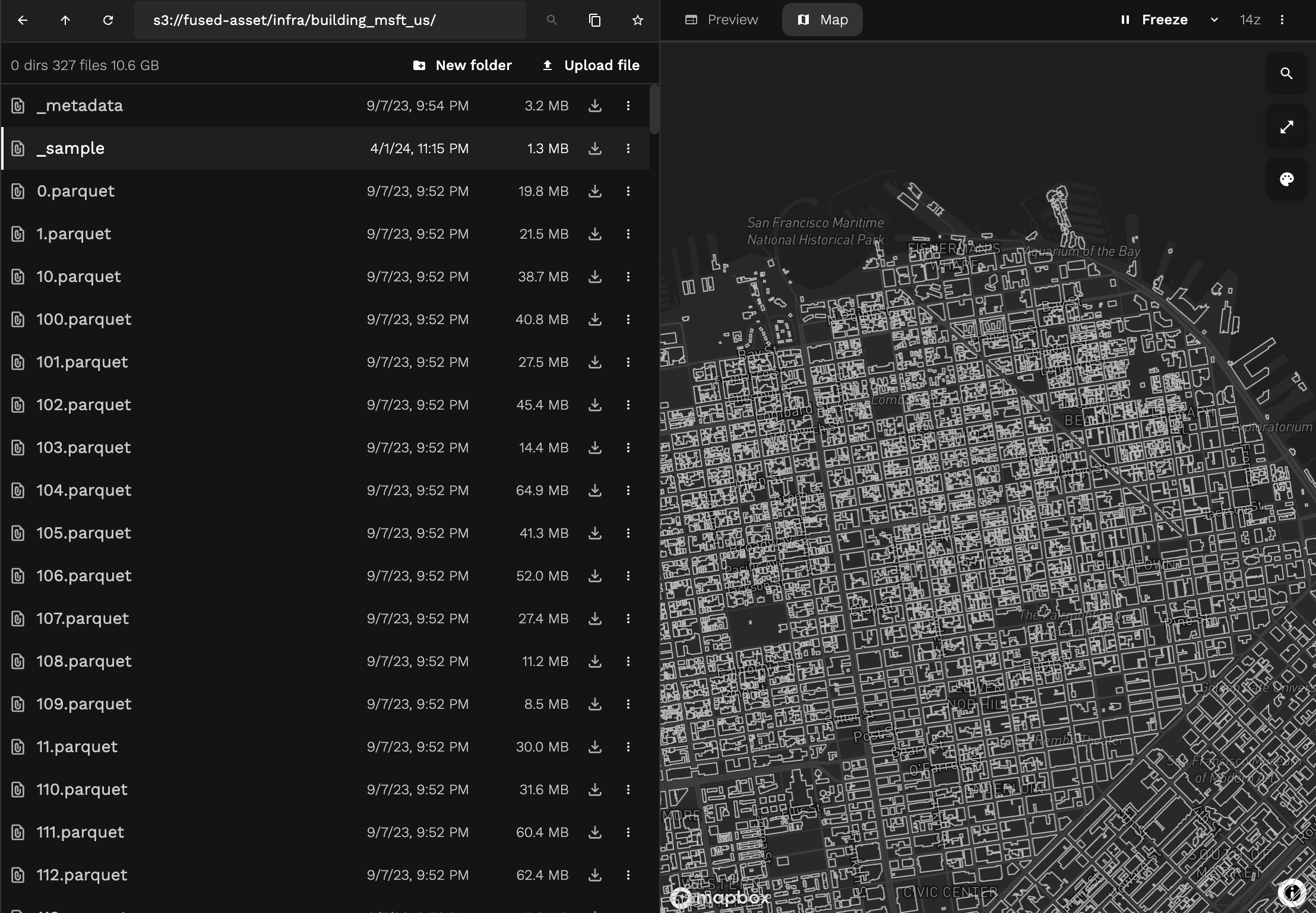Select 110.parquet file name
The image size is (1316, 913).
tap(82, 790)
